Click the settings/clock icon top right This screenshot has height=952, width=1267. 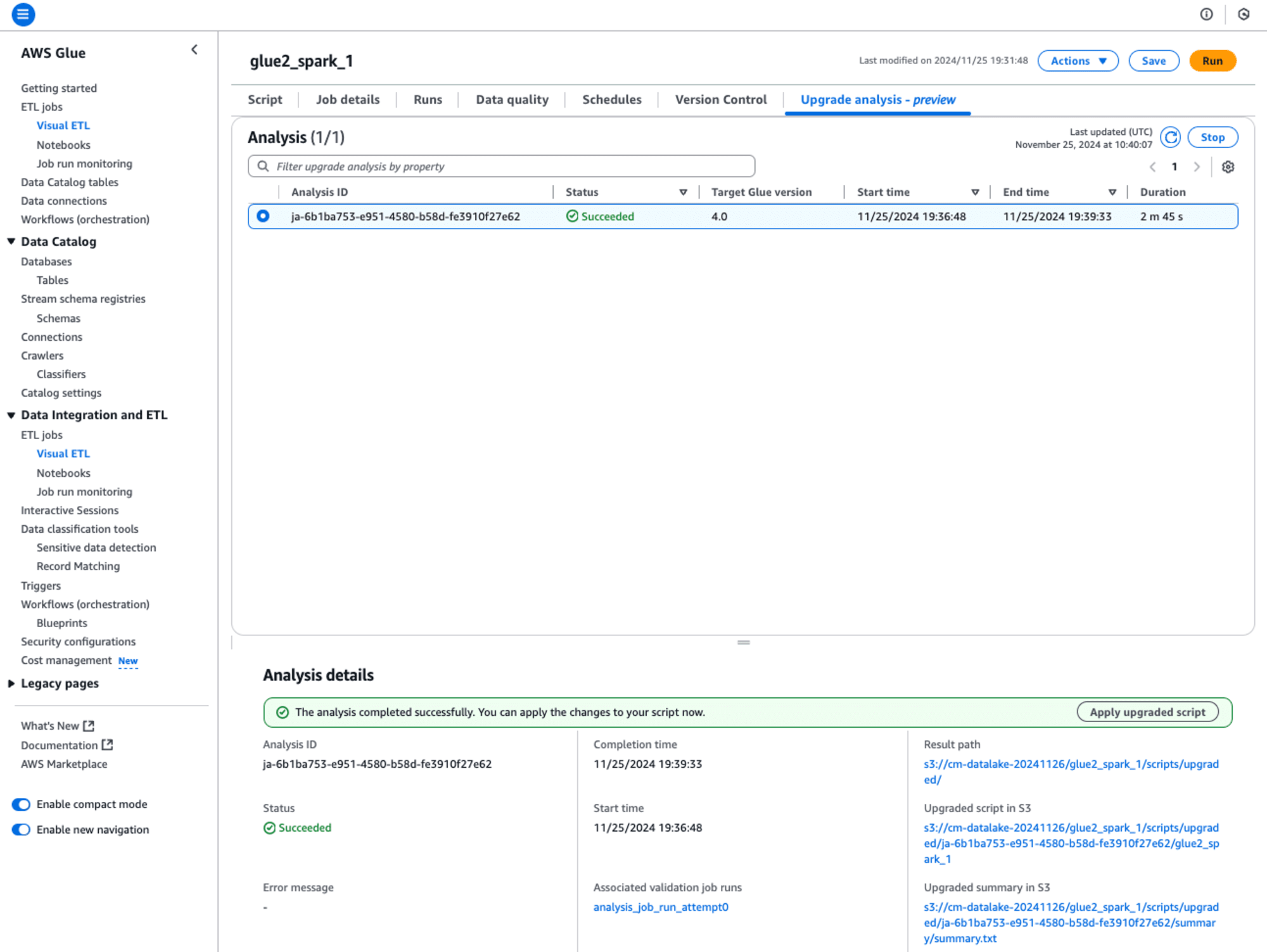(1244, 14)
